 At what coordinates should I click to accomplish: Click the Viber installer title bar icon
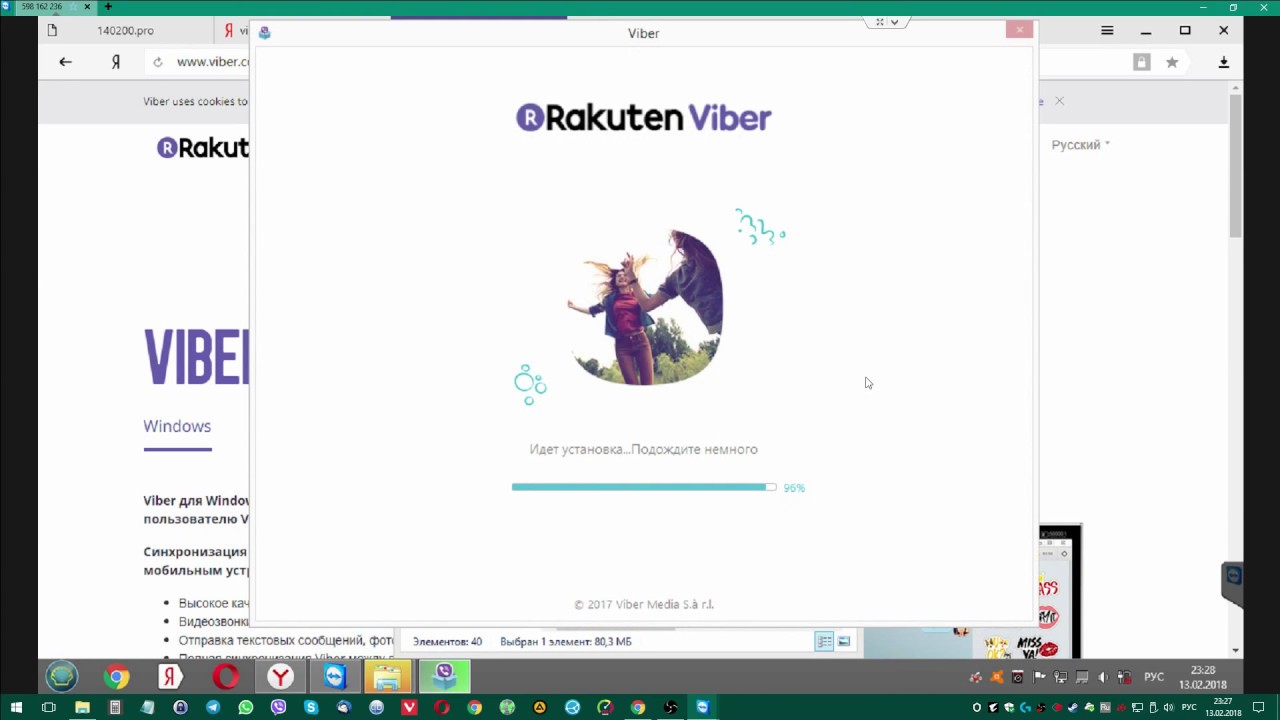pos(264,33)
